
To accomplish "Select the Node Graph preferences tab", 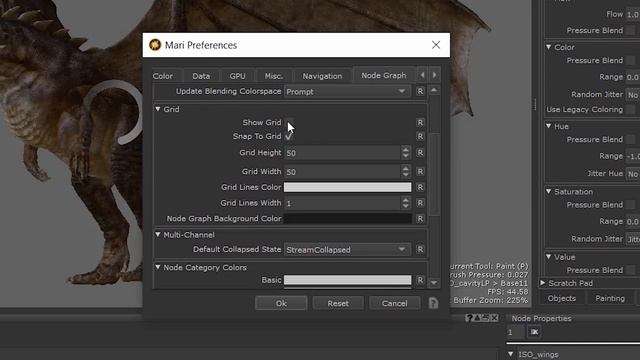I will [x=384, y=75].
